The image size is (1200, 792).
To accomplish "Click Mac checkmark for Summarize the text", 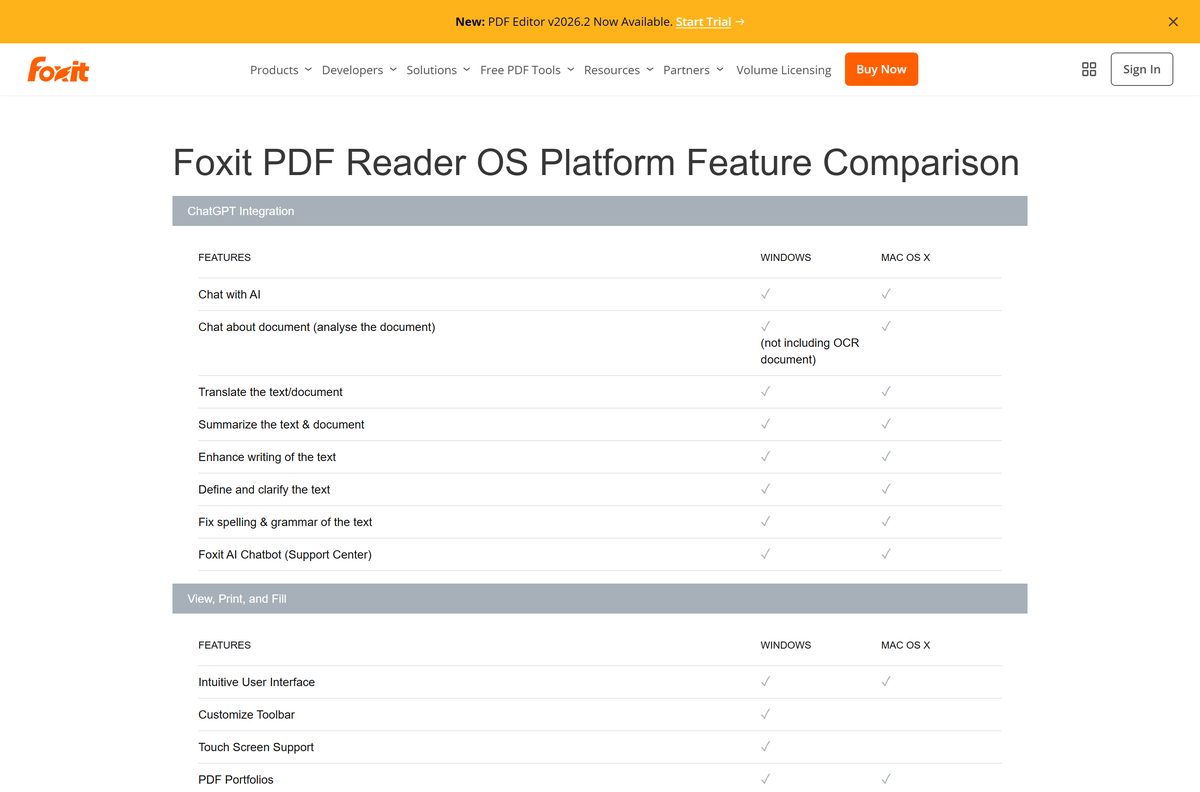I will click(x=886, y=424).
